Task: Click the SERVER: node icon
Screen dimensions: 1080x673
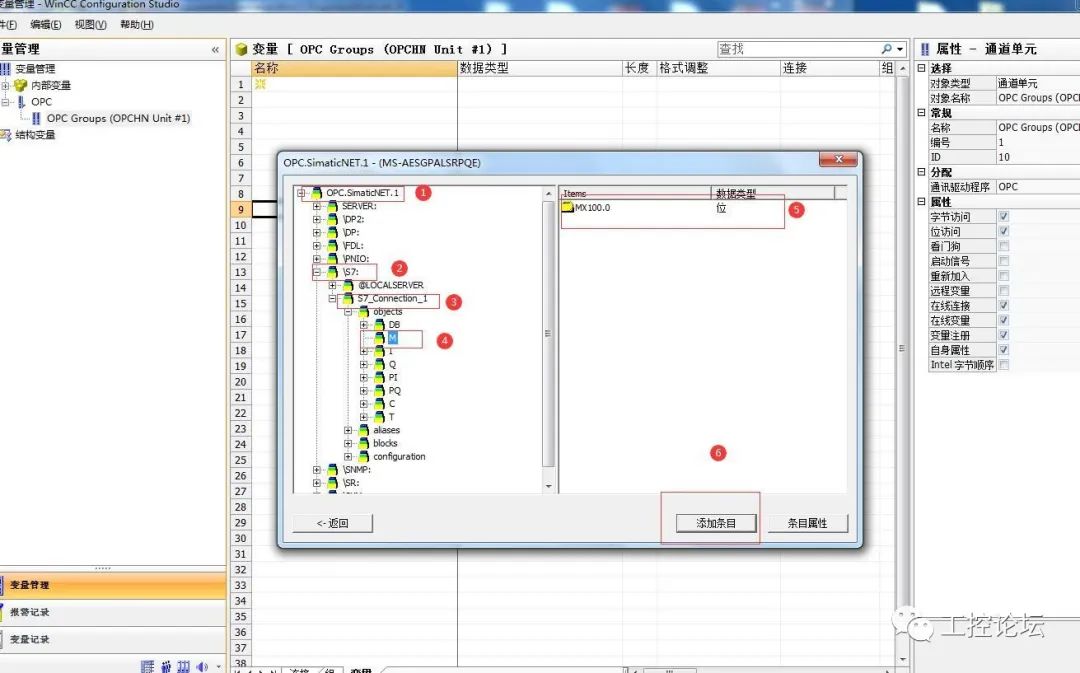Action: [x=333, y=206]
